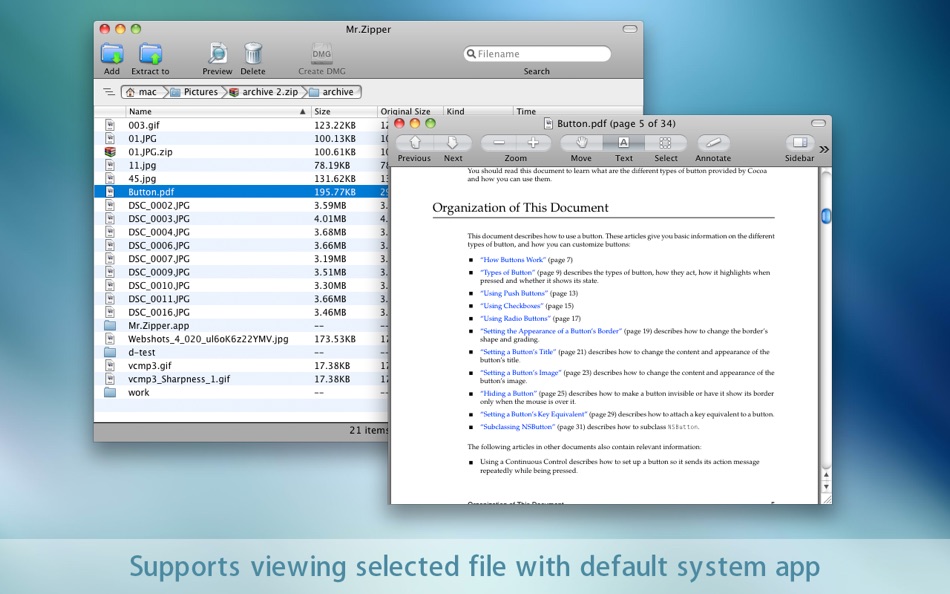Select the mac home breadcrumb
The width and height of the screenshot is (950, 594).
(x=142, y=92)
